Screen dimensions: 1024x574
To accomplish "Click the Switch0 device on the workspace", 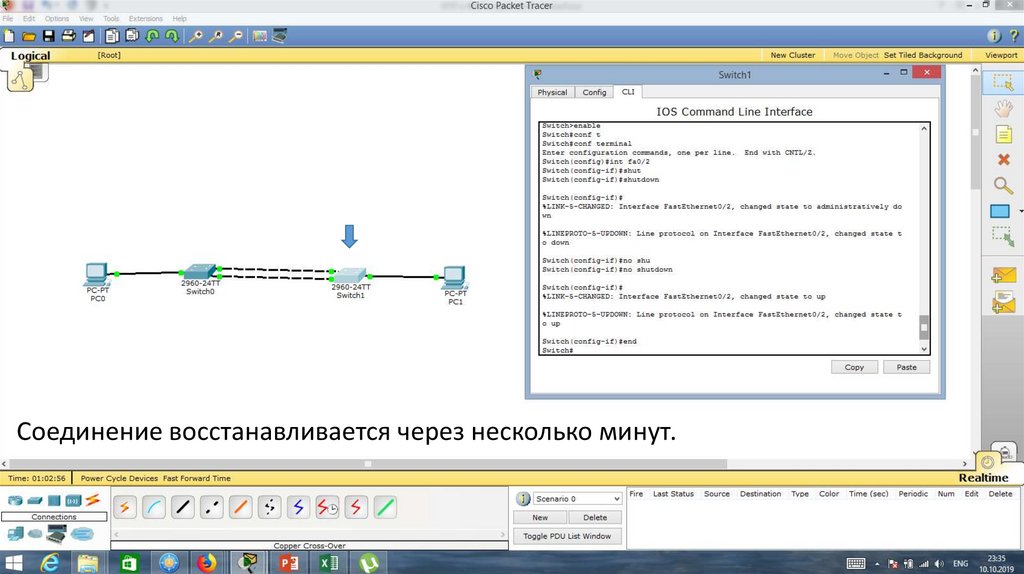I will pos(200,271).
